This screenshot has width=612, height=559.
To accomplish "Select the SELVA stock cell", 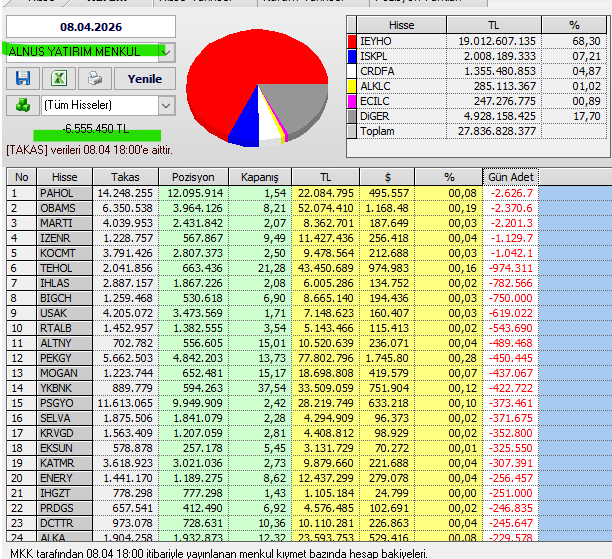I will pos(65,418).
